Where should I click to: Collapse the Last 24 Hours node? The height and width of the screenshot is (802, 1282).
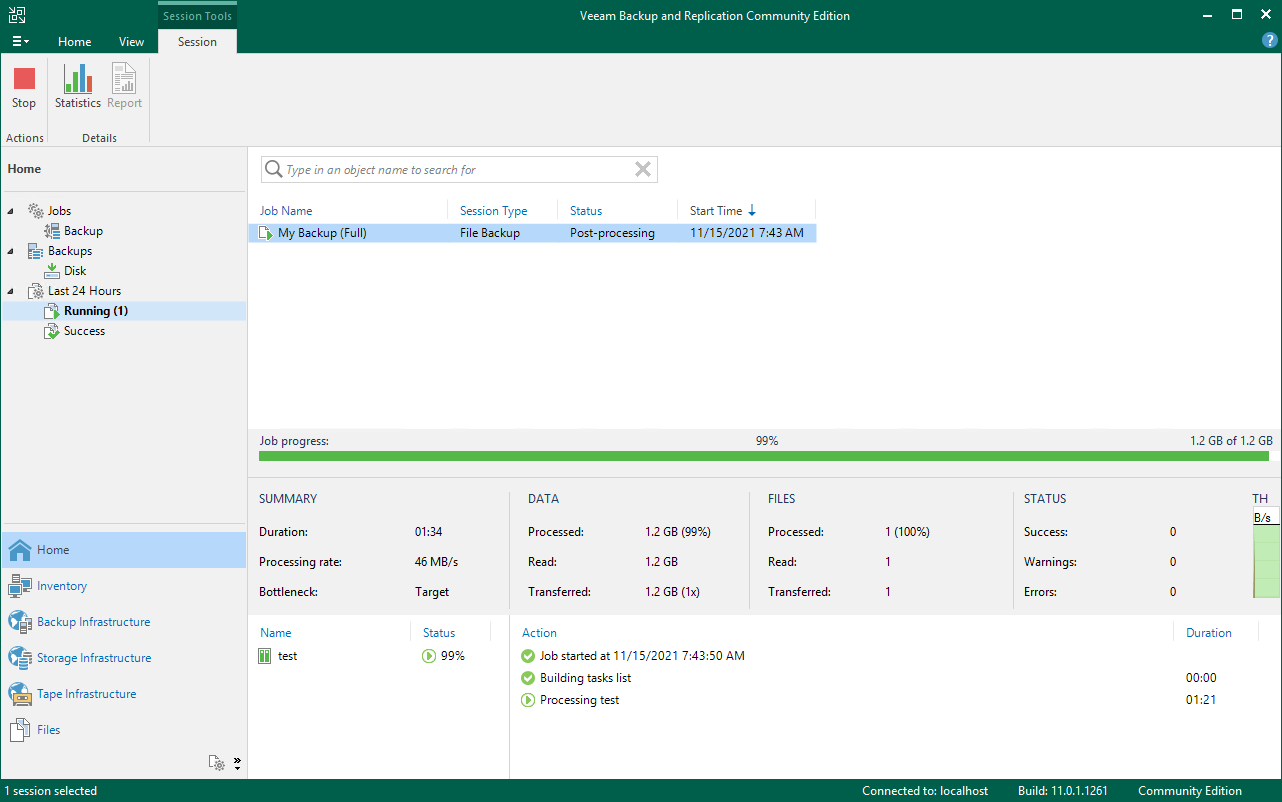(x=11, y=291)
